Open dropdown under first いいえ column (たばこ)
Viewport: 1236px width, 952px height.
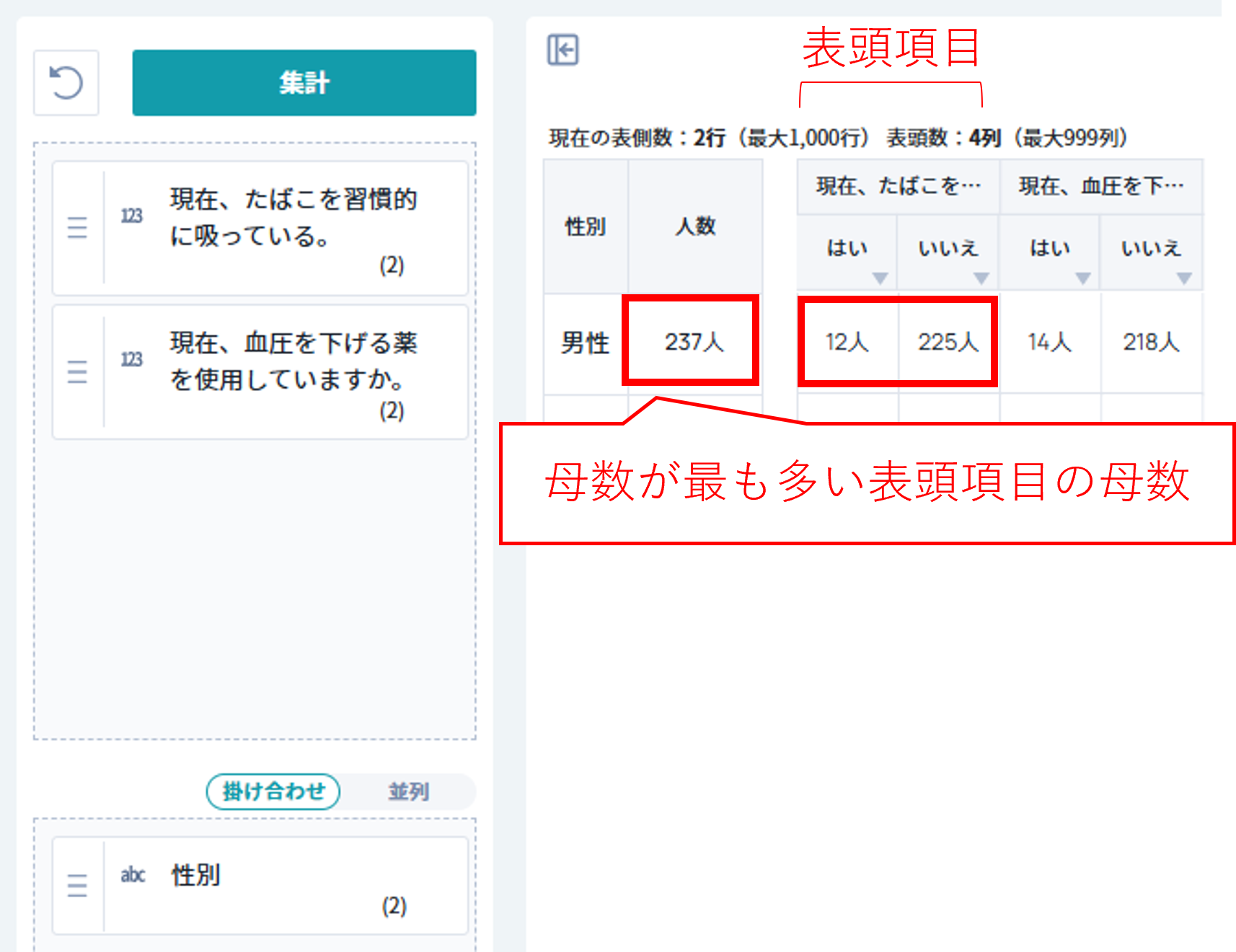pos(981,278)
